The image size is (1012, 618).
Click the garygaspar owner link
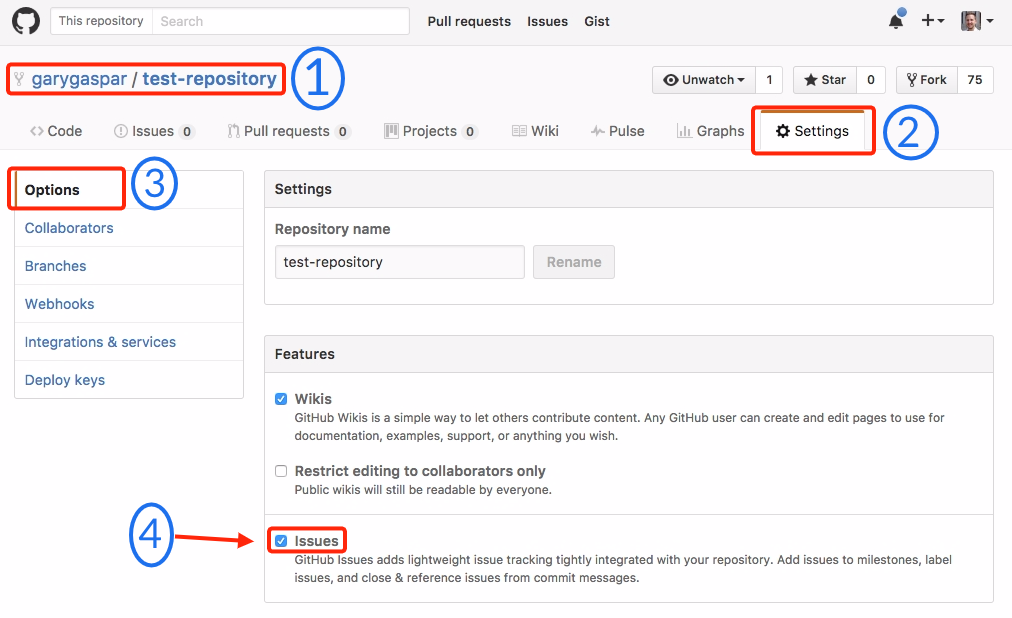pos(79,79)
